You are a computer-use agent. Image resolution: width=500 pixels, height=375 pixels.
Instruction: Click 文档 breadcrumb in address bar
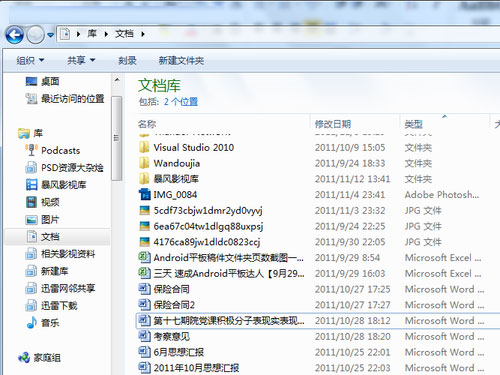click(124, 34)
